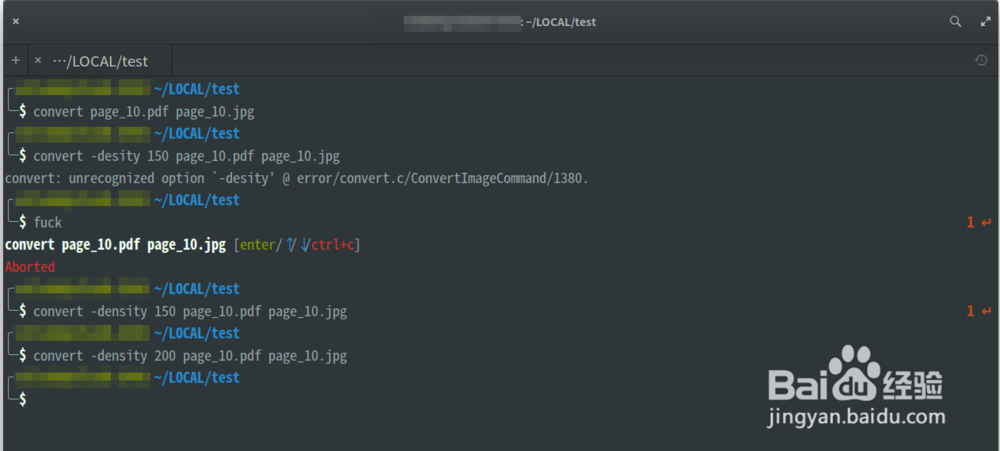Click the unrecognized option error line

(296, 178)
